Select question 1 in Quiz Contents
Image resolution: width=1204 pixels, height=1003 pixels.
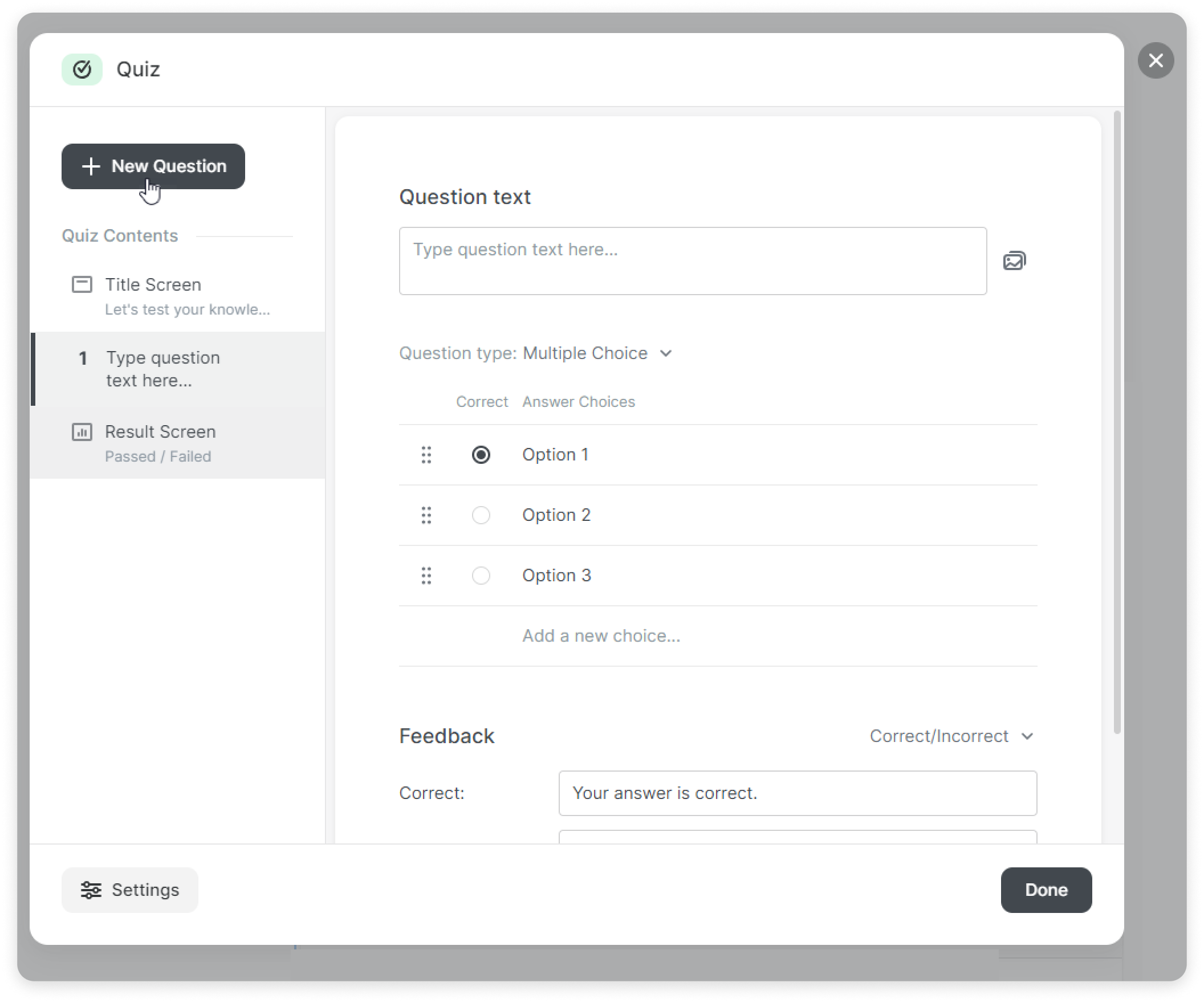[x=178, y=369]
